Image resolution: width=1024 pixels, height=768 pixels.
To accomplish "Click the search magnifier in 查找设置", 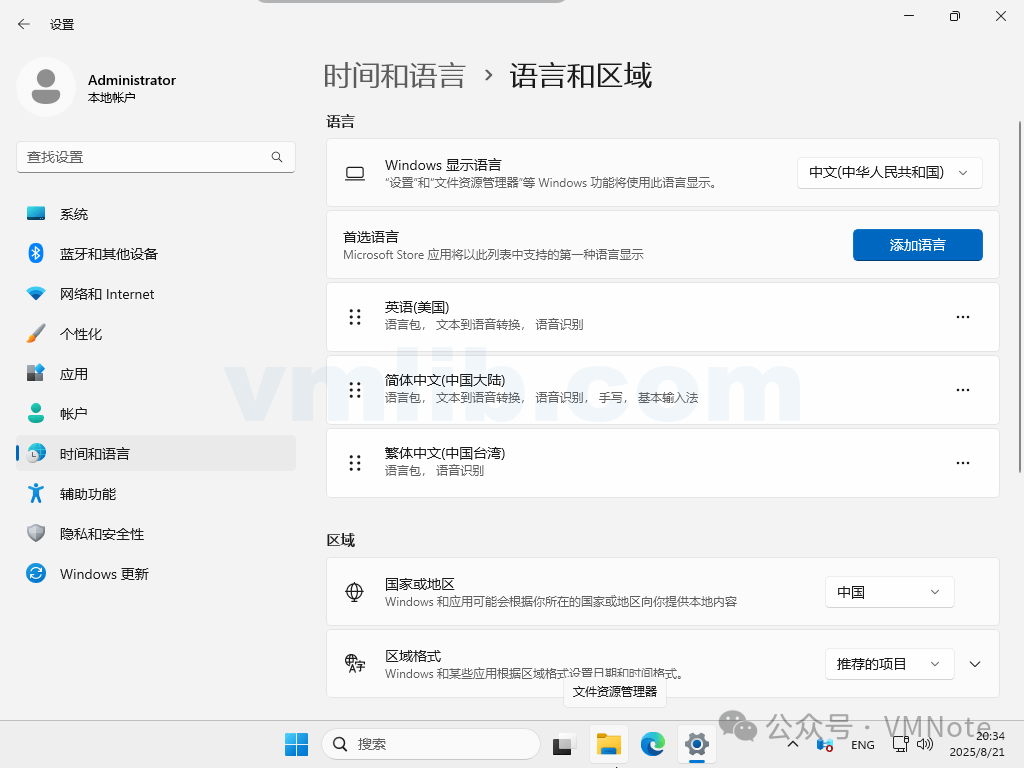I will (x=277, y=157).
